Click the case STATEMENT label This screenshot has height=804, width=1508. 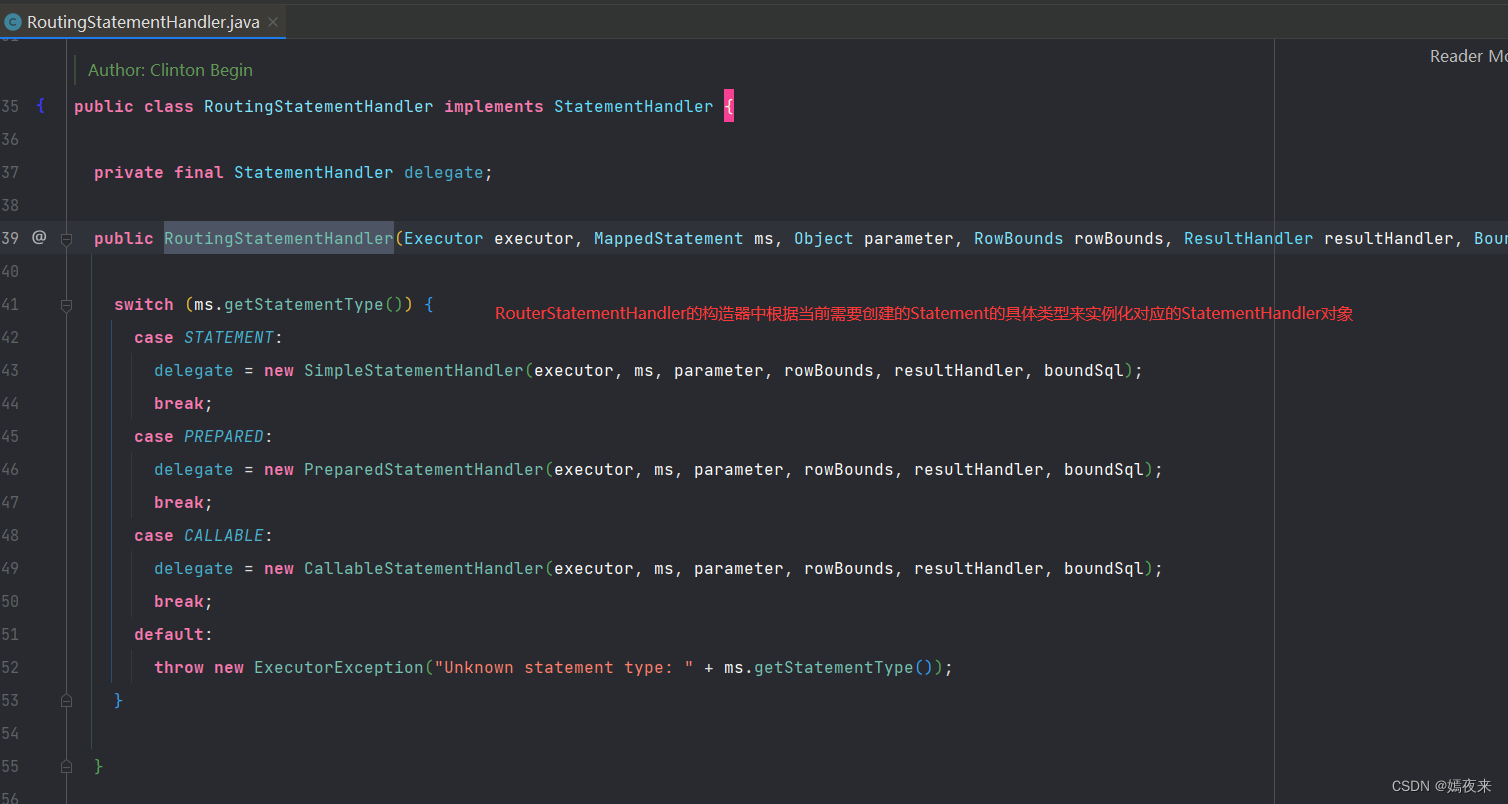coord(209,337)
